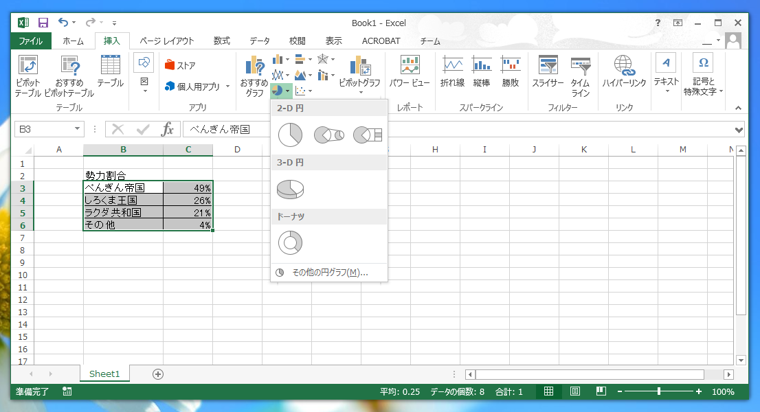This screenshot has width=760, height=412.
Task: Cancel the formula bar entry
Action: tap(118, 129)
